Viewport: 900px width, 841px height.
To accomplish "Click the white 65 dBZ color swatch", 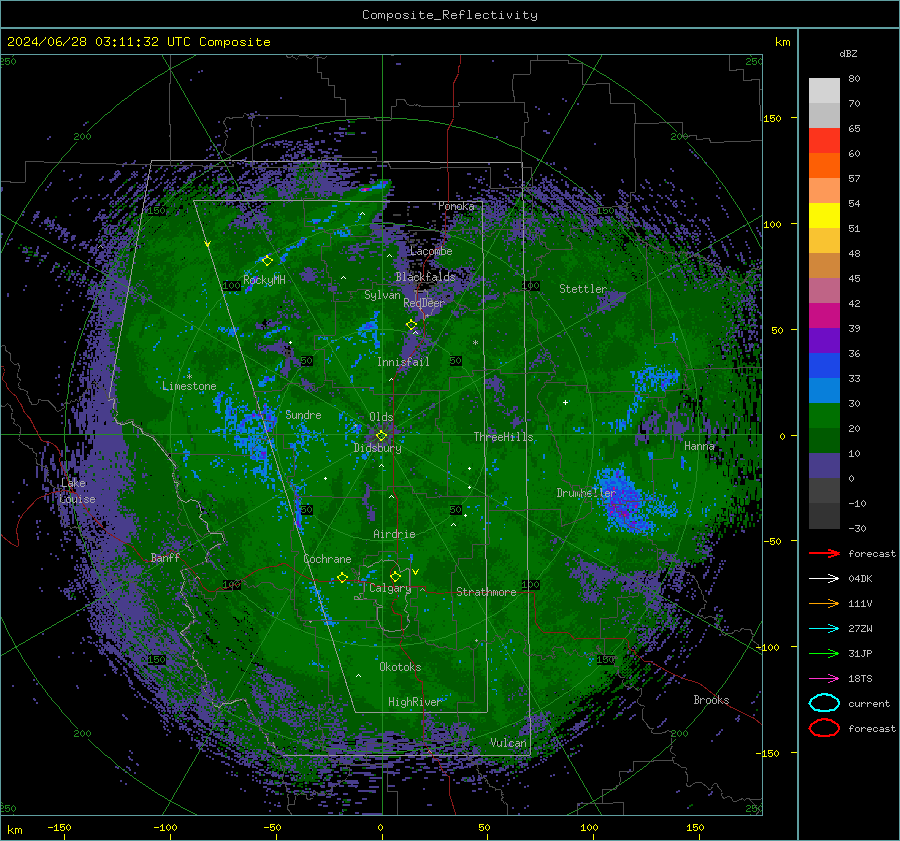I will point(824,115).
